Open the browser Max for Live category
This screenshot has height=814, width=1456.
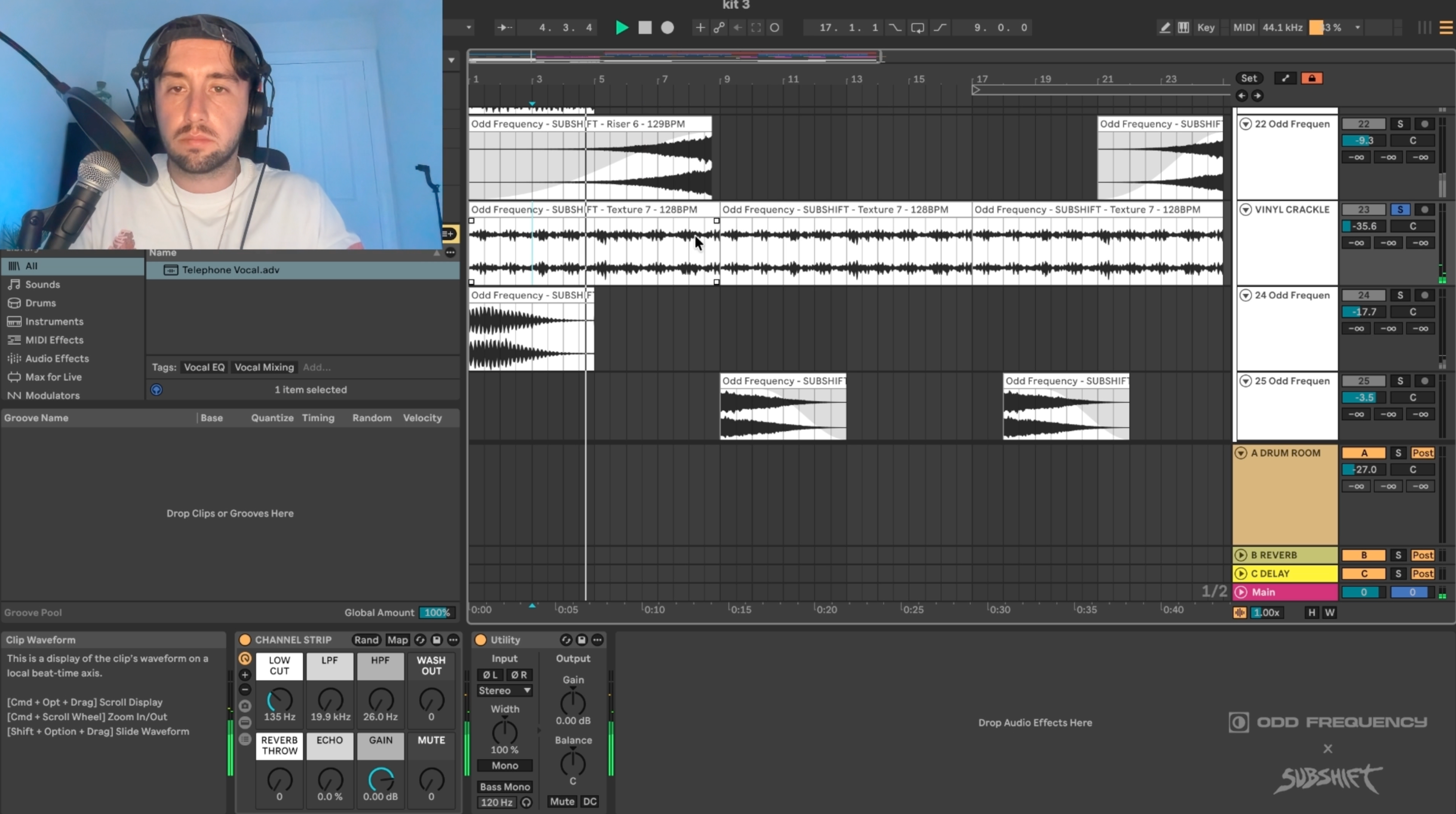(x=53, y=376)
